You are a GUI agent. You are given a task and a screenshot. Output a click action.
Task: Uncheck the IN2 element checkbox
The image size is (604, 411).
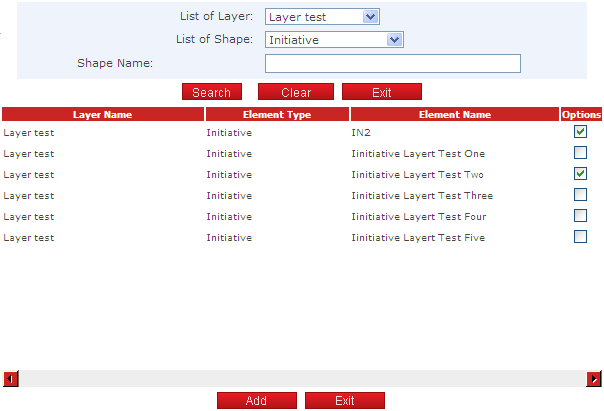[x=580, y=132]
